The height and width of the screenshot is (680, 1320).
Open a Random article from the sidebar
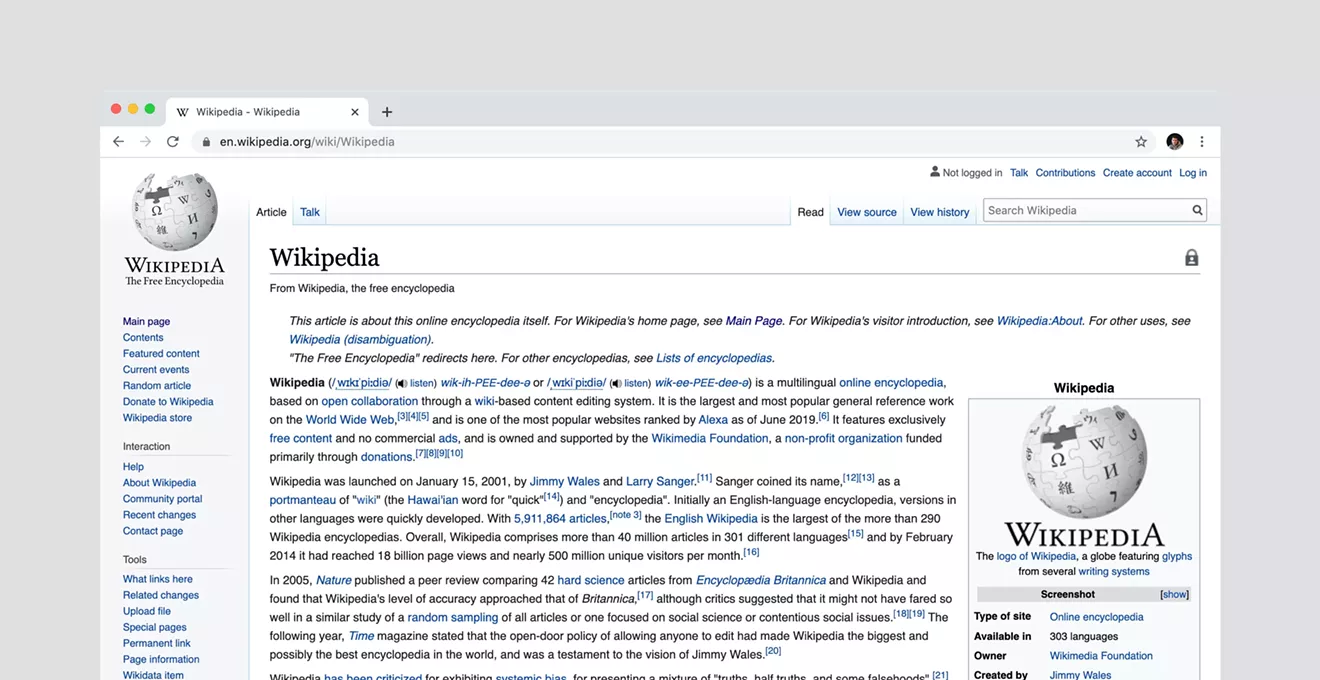pyautogui.click(x=157, y=386)
